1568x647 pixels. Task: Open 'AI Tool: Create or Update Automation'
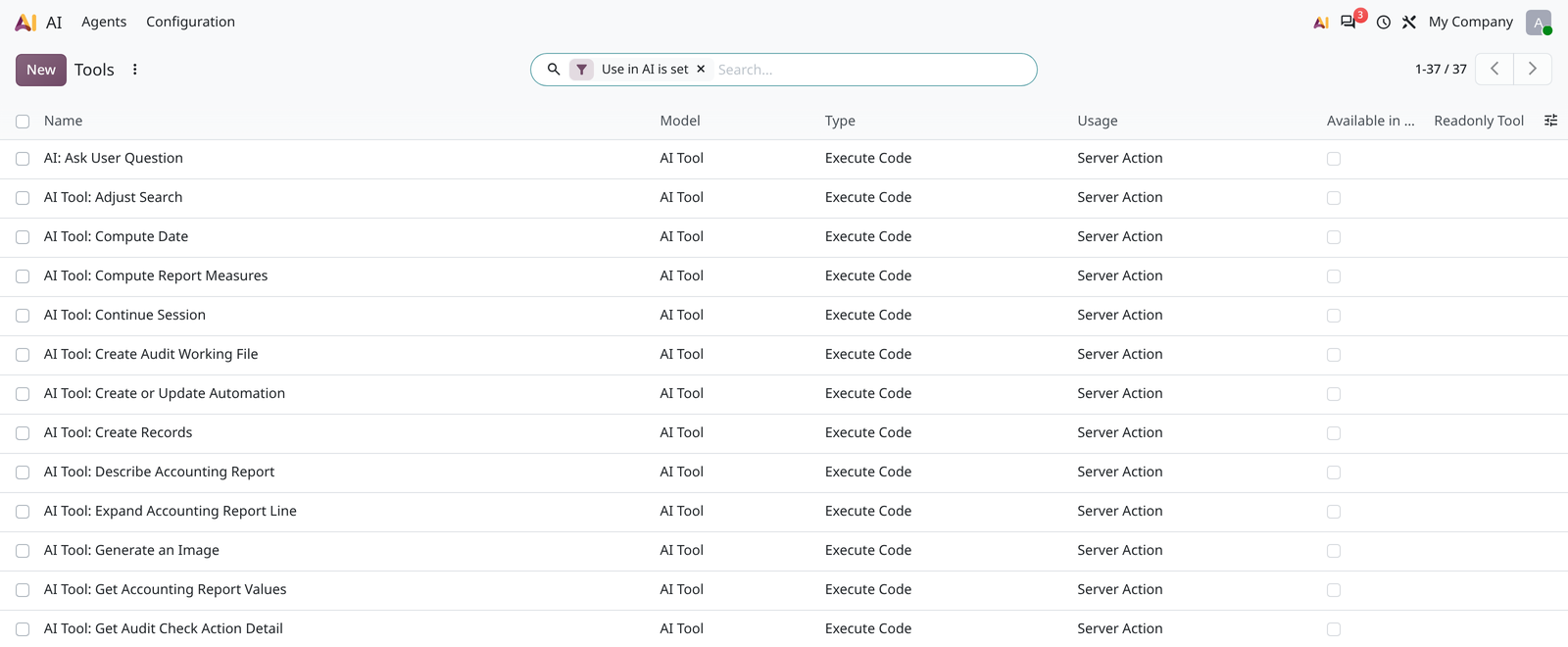165,393
